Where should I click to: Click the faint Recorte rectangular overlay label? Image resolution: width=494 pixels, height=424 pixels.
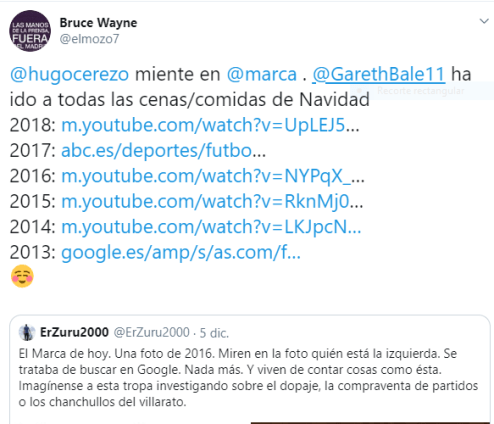pyautogui.click(x=421, y=91)
